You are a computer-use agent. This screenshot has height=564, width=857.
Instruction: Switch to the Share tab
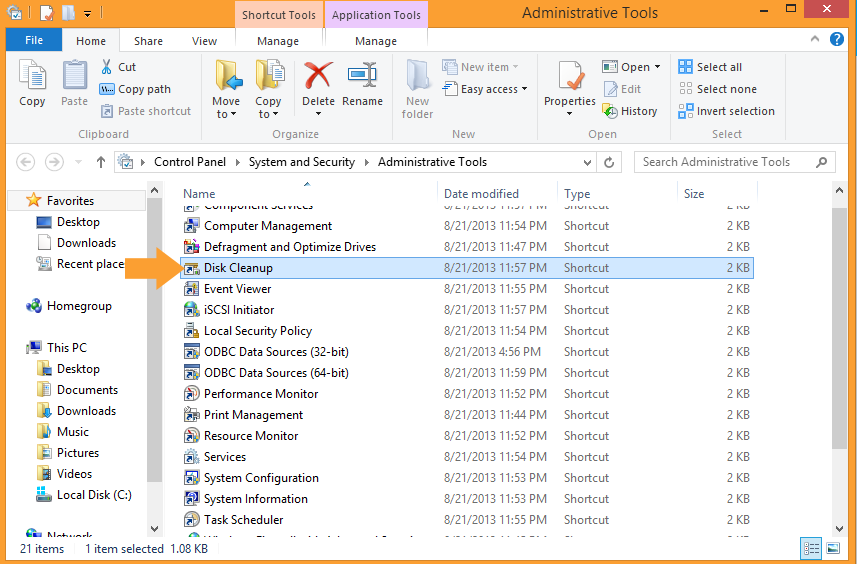[x=148, y=41]
